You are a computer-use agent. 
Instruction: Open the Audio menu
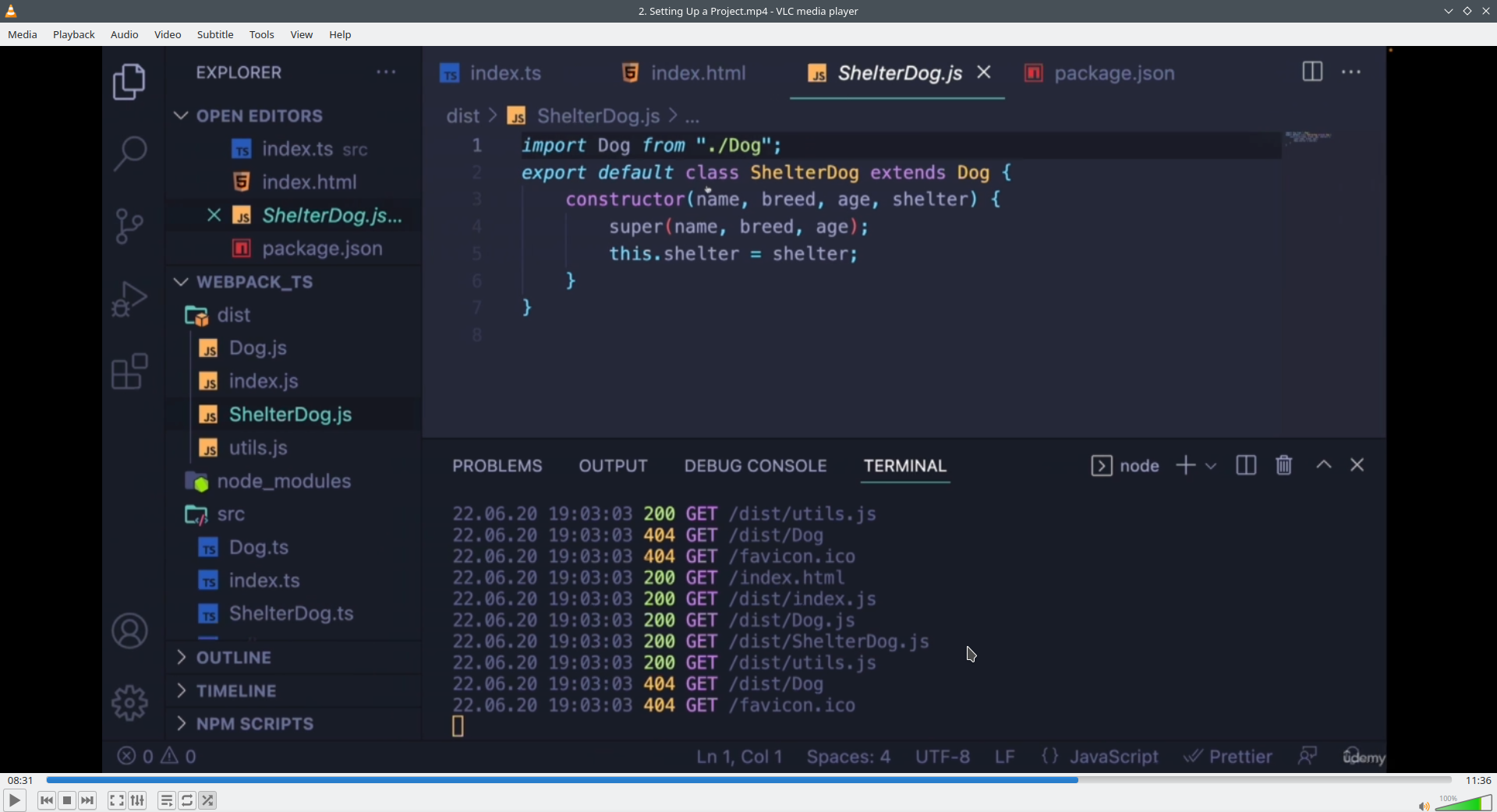(125, 34)
